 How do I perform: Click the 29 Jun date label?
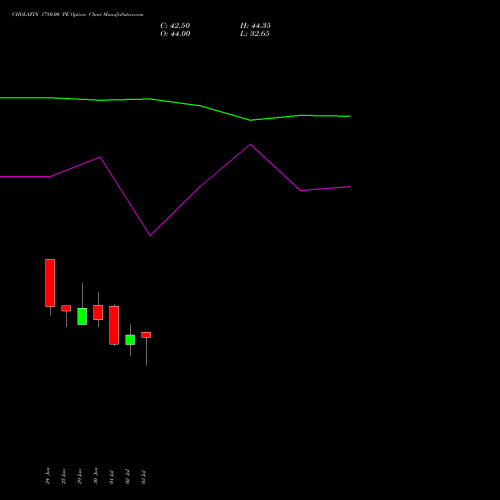[80, 476]
